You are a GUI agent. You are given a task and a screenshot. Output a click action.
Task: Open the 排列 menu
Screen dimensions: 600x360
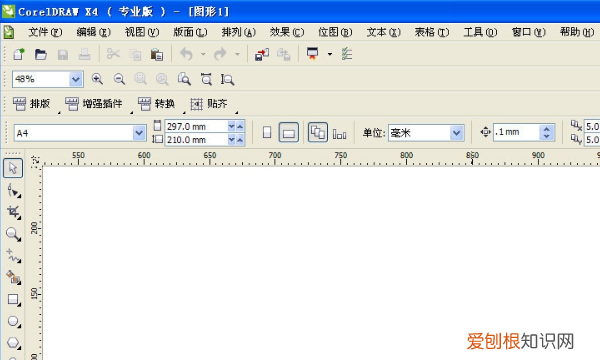click(x=238, y=32)
